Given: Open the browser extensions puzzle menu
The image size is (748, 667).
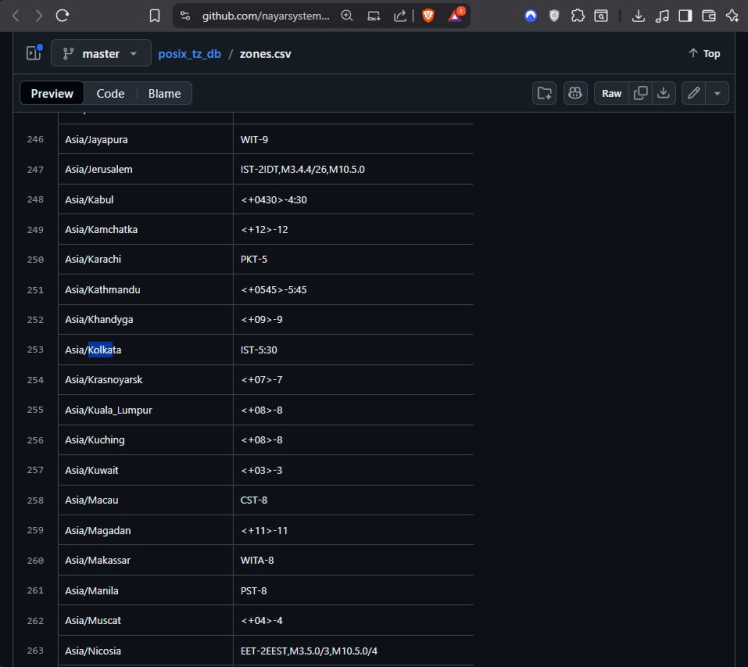Looking at the screenshot, I should tap(578, 16).
